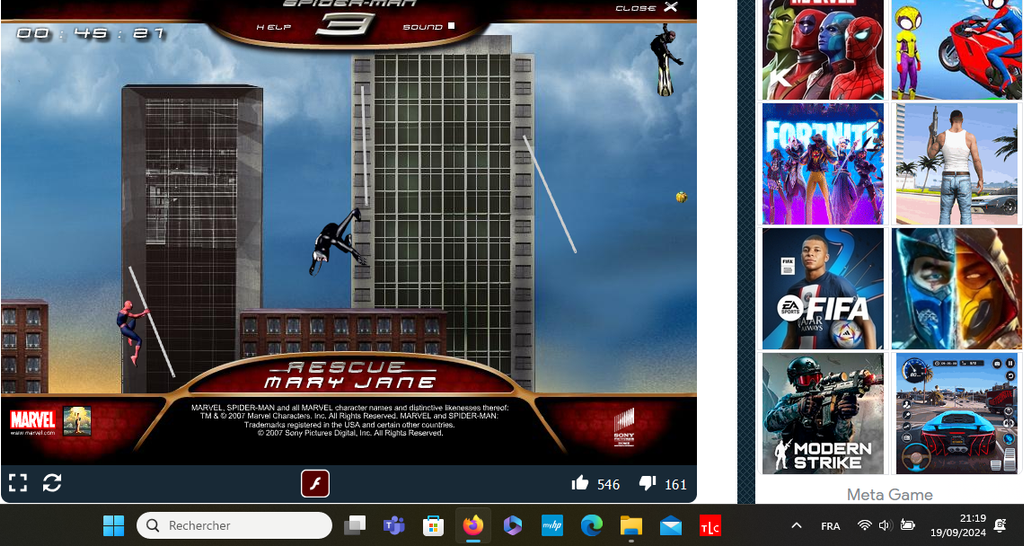Toggle the game sound checkbox
The height and width of the screenshot is (546, 1024).
click(x=451, y=27)
